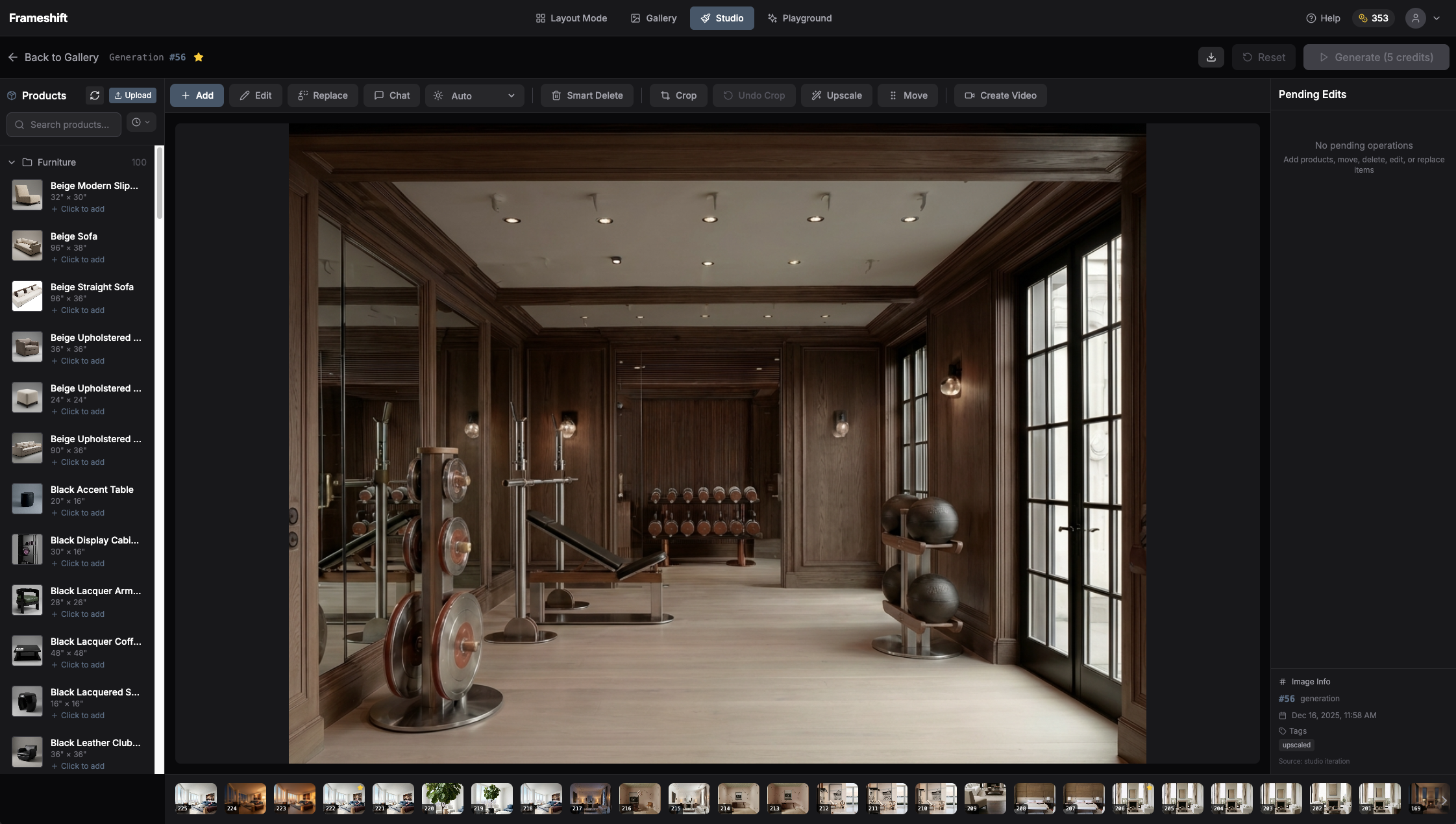The height and width of the screenshot is (824, 1456).
Task: Collapse the Furniture folder
Action: [x=11, y=162]
